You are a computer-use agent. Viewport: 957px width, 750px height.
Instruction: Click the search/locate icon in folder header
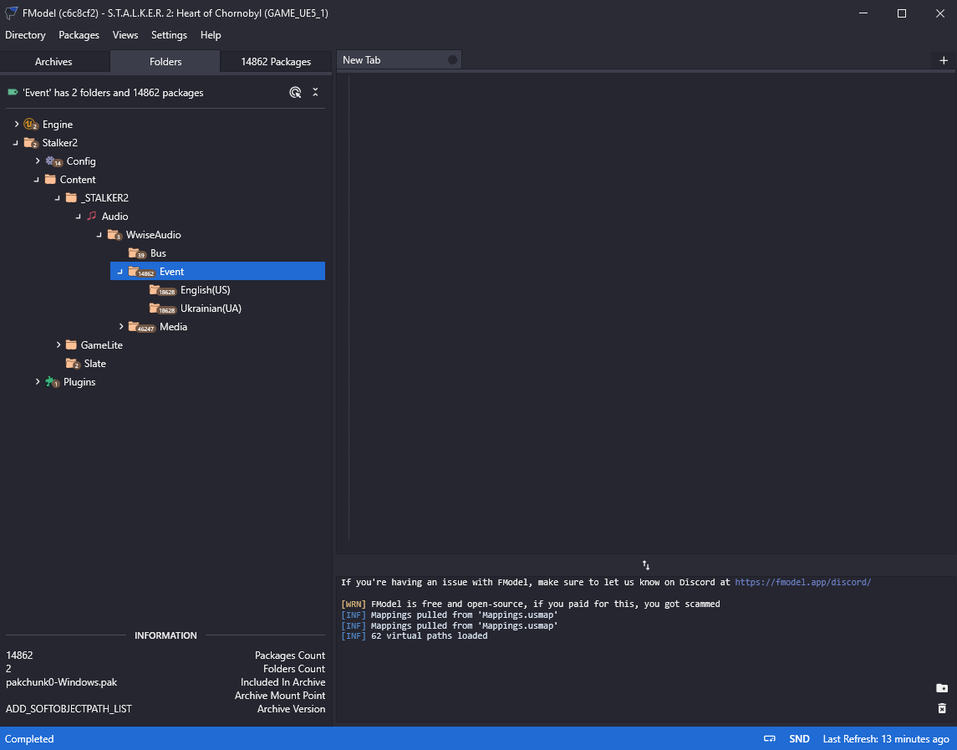(x=295, y=93)
